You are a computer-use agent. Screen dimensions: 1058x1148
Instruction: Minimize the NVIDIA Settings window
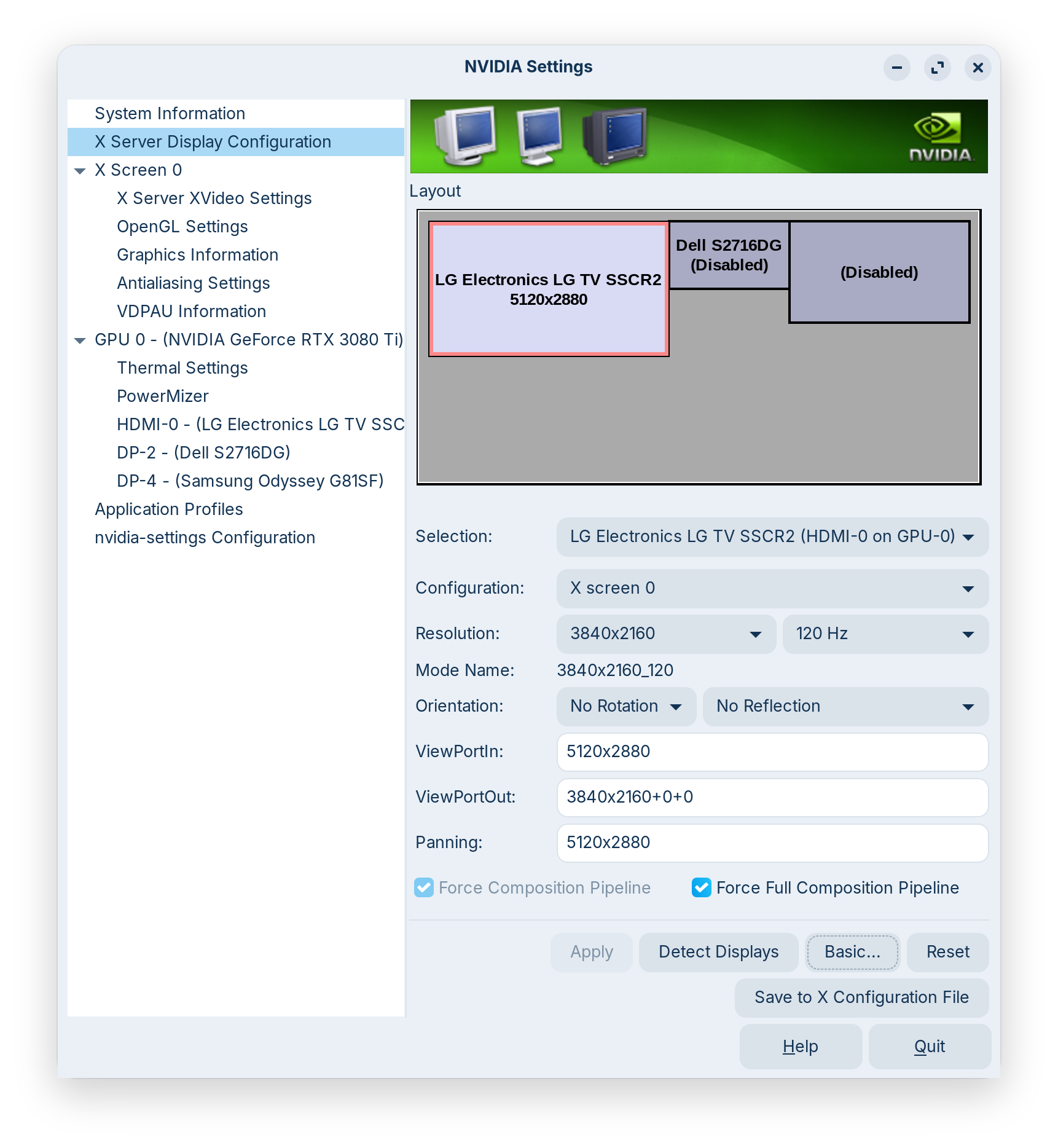[x=896, y=68]
